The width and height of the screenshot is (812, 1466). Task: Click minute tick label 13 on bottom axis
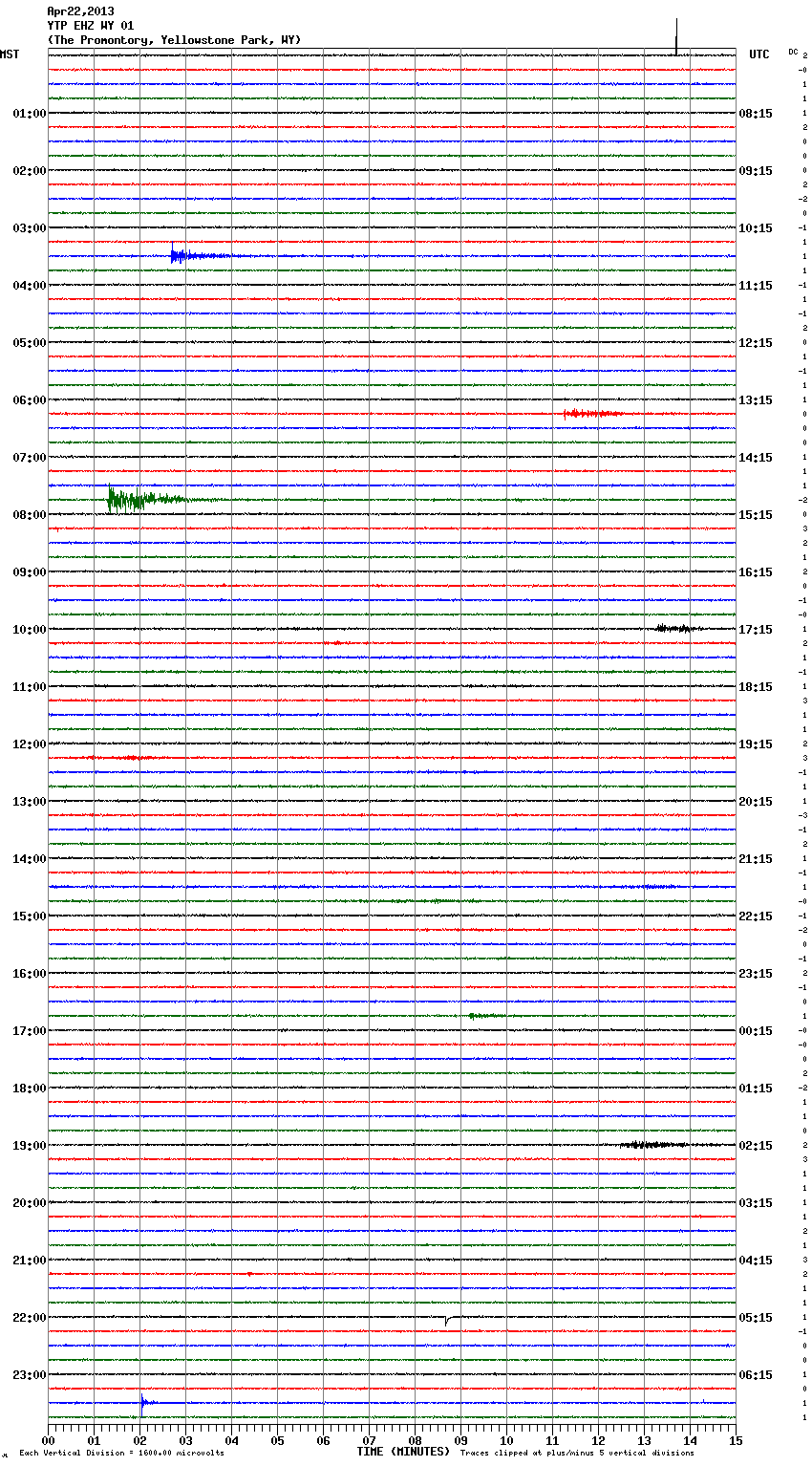point(644,1440)
